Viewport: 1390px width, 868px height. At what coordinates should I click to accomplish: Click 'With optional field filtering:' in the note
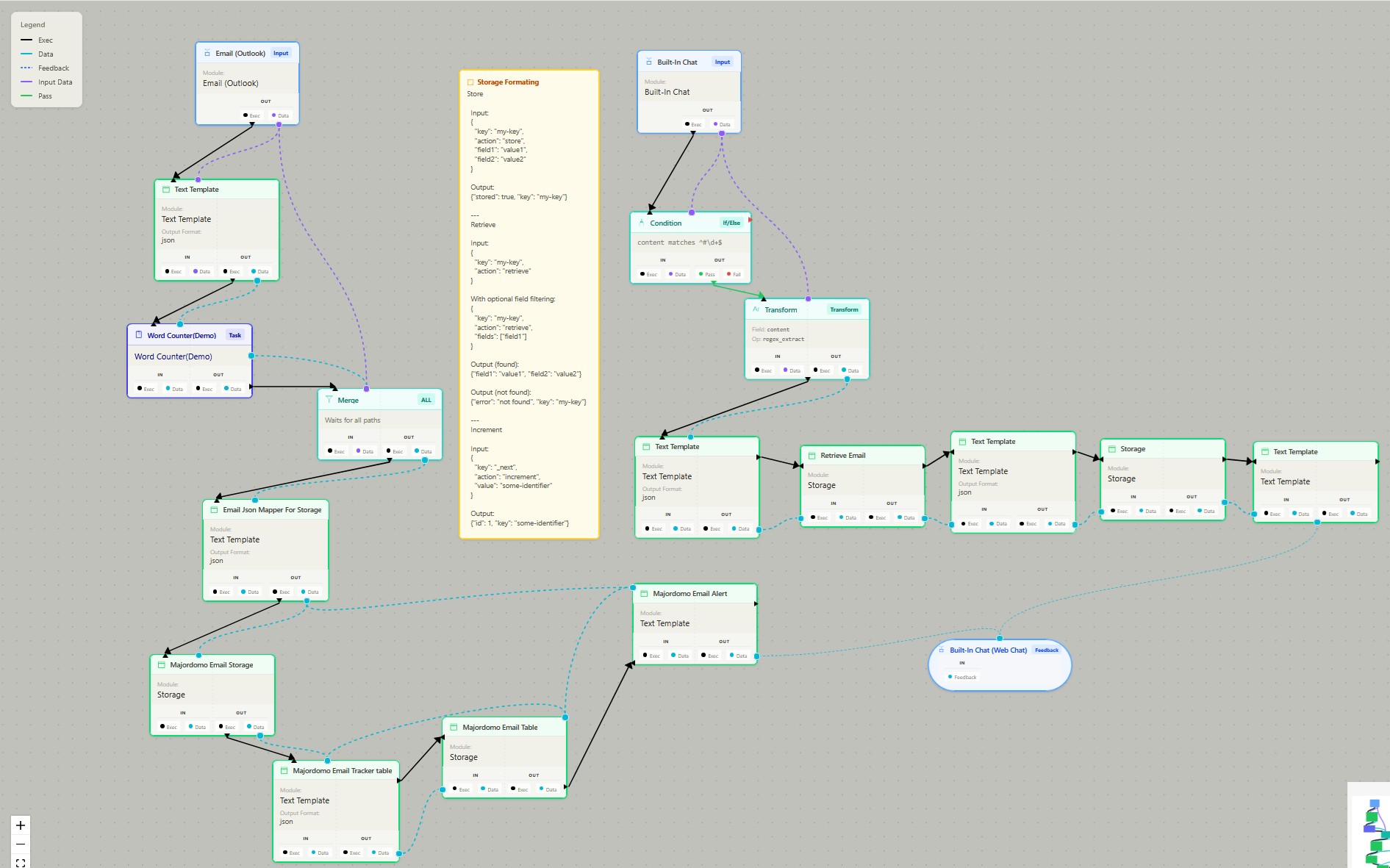coord(513,299)
